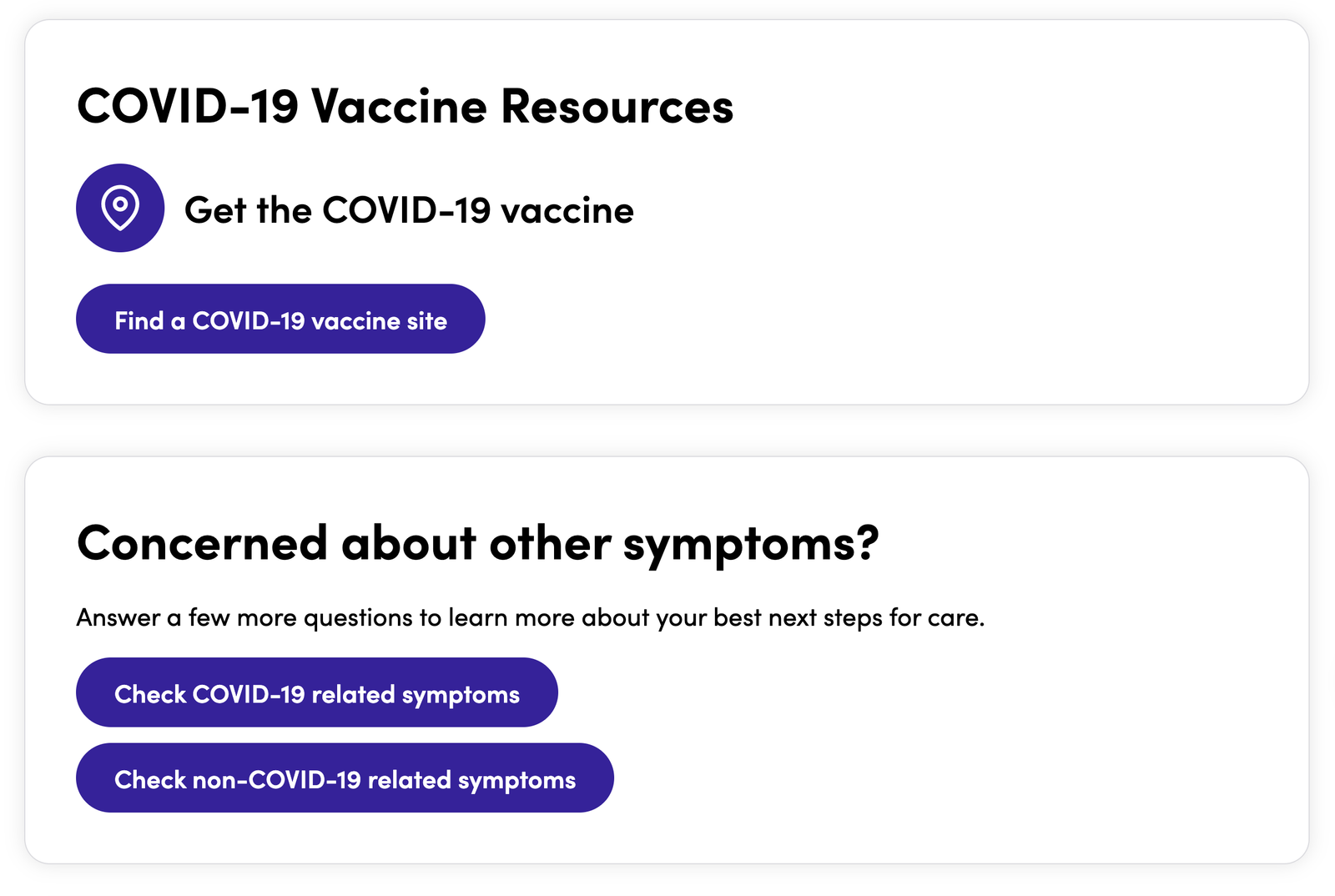Click the Answer a few more questions paragraph
The width and height of the screenshot is (1335, 896).
(531, 618)
